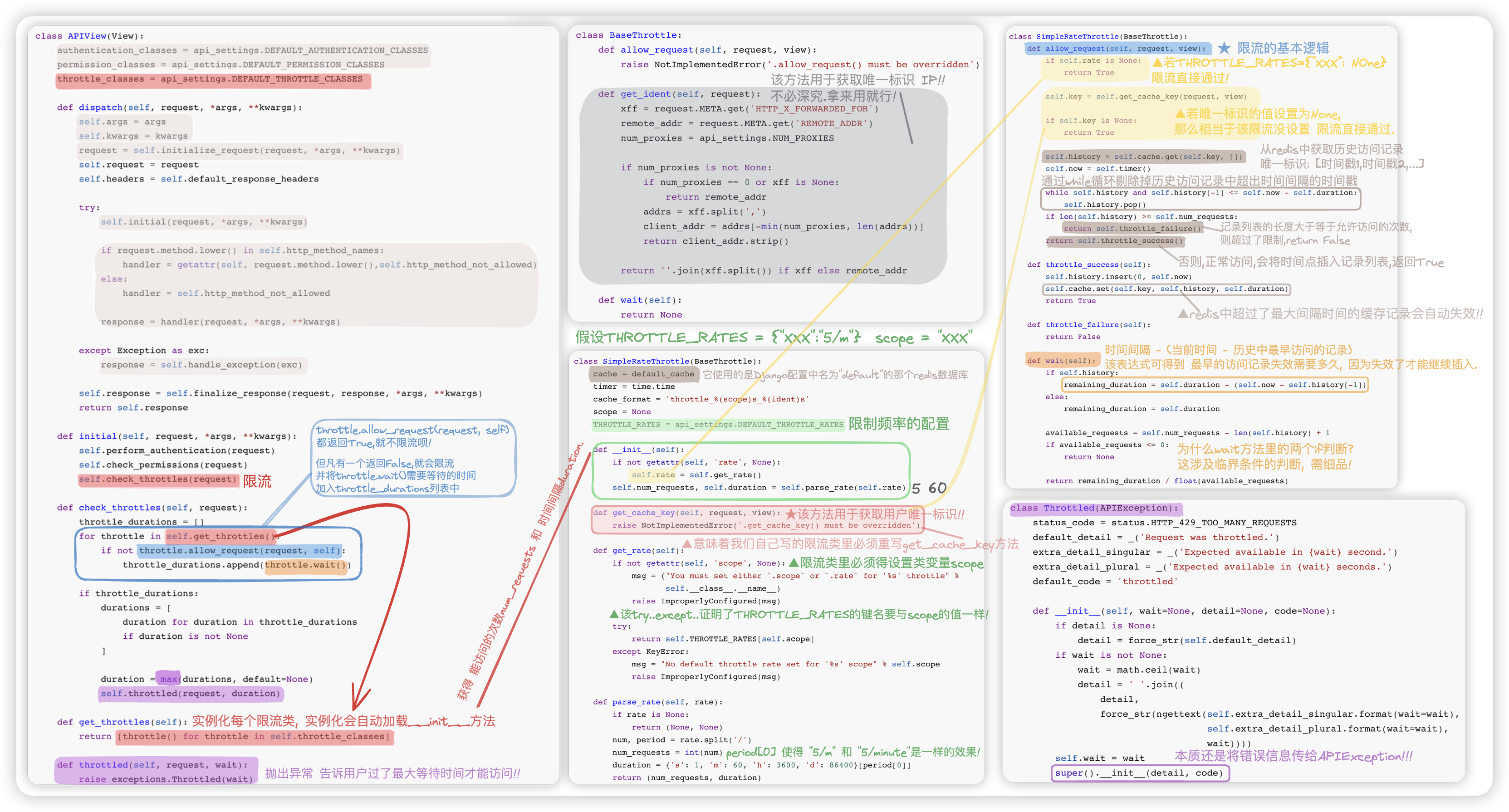The width and height of the screenshot is (1509, 812).
Task: Click orange triangle before 若THROTTLE_RATES note
Action: 1157,63
